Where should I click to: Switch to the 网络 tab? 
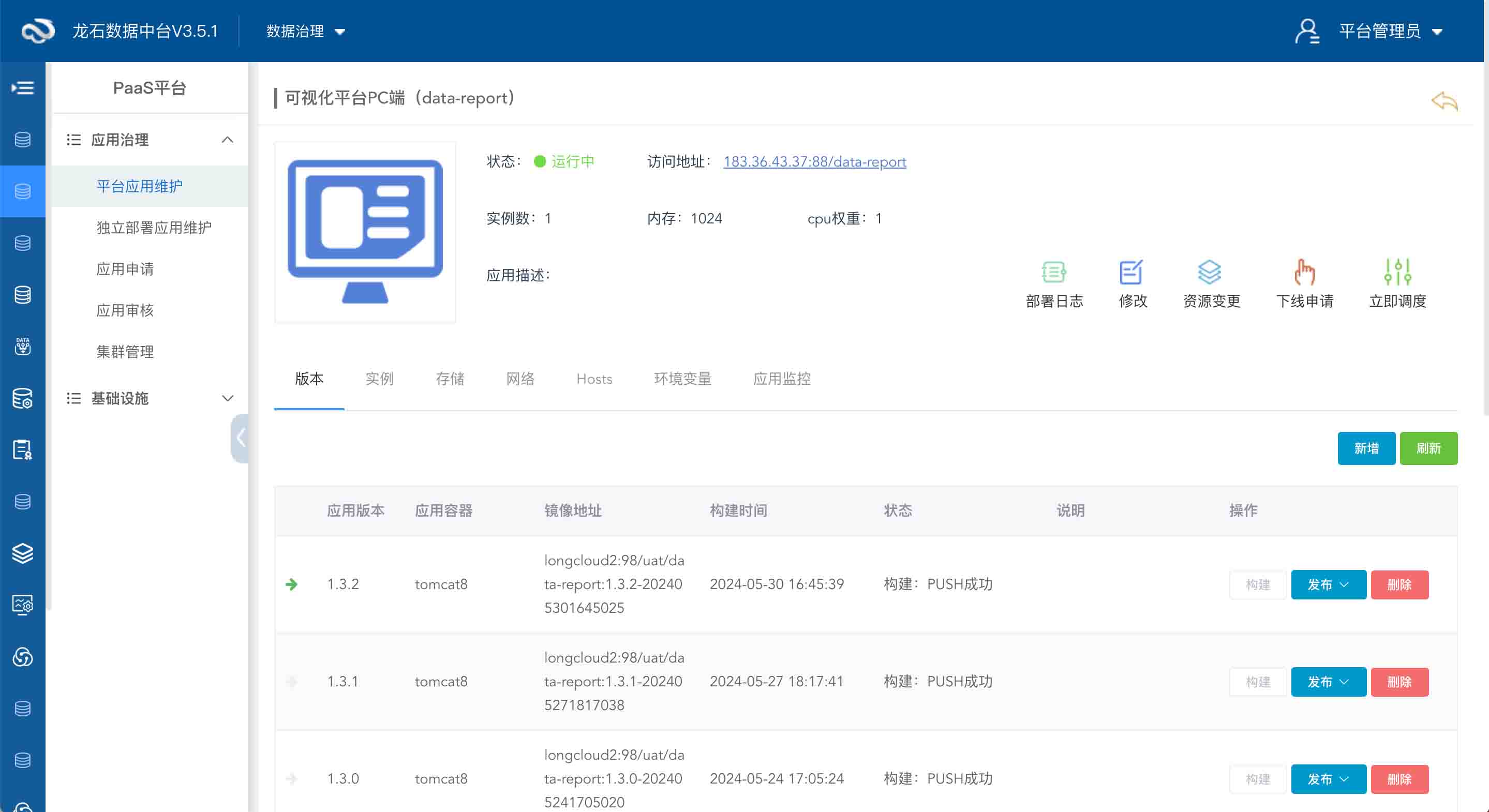point(520,379)
